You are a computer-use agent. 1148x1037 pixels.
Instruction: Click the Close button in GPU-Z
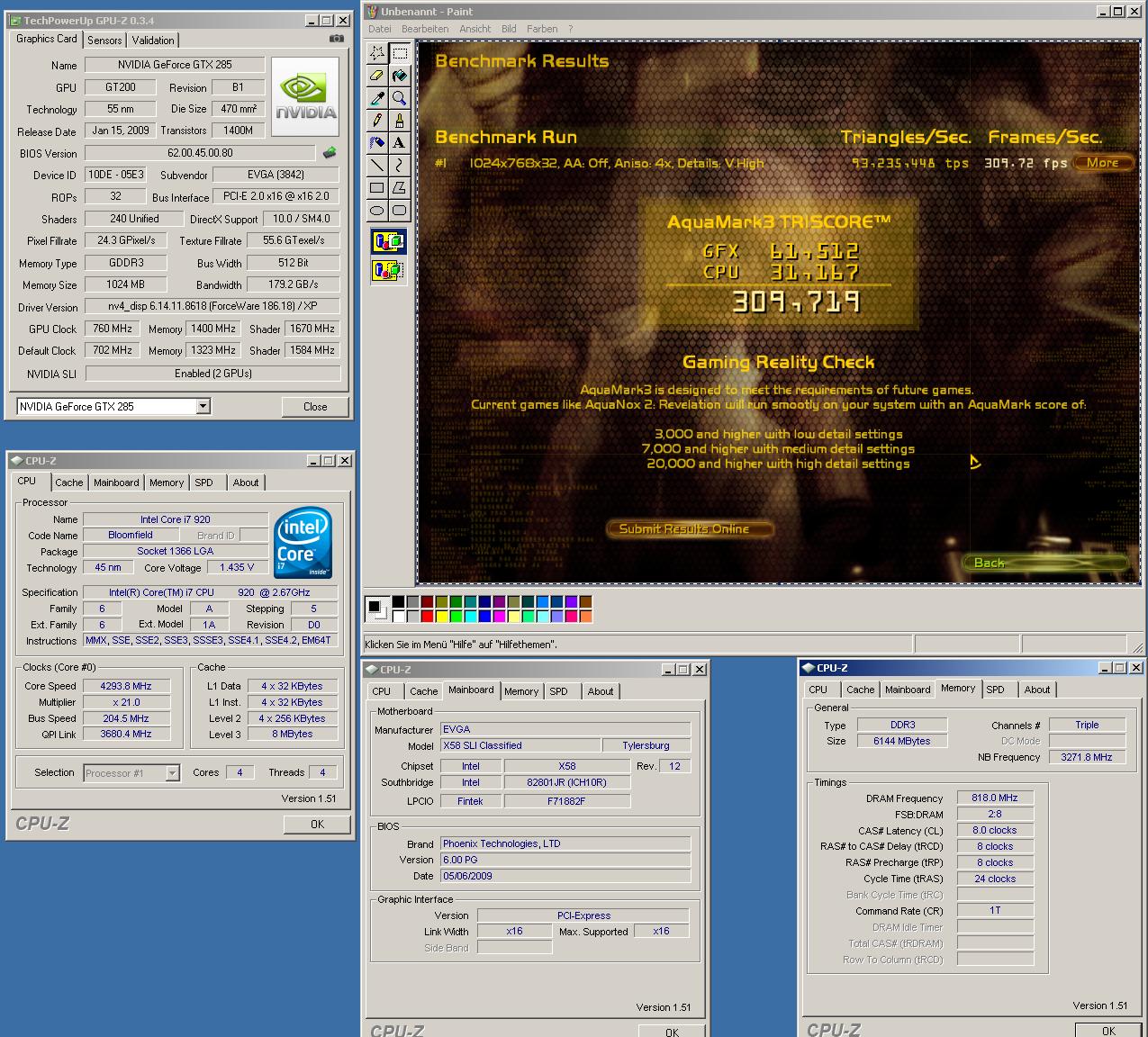point(315,407)
